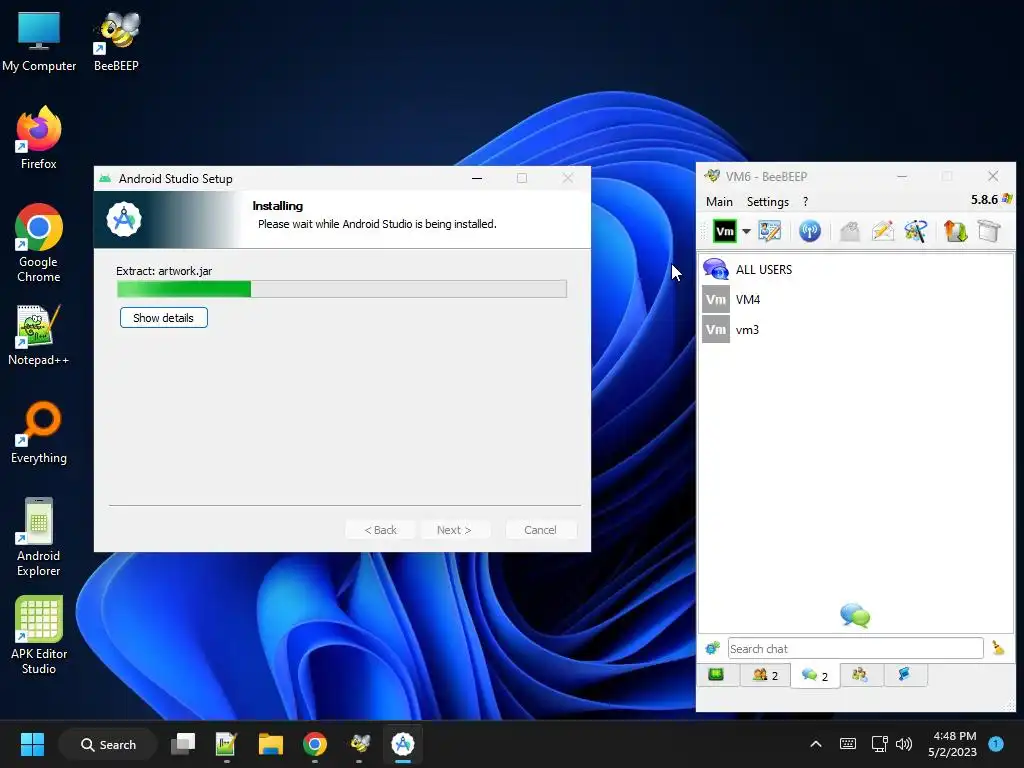Open Notepad++ desktop shortcut
The image size is (1024, 768).
(39, 334)
